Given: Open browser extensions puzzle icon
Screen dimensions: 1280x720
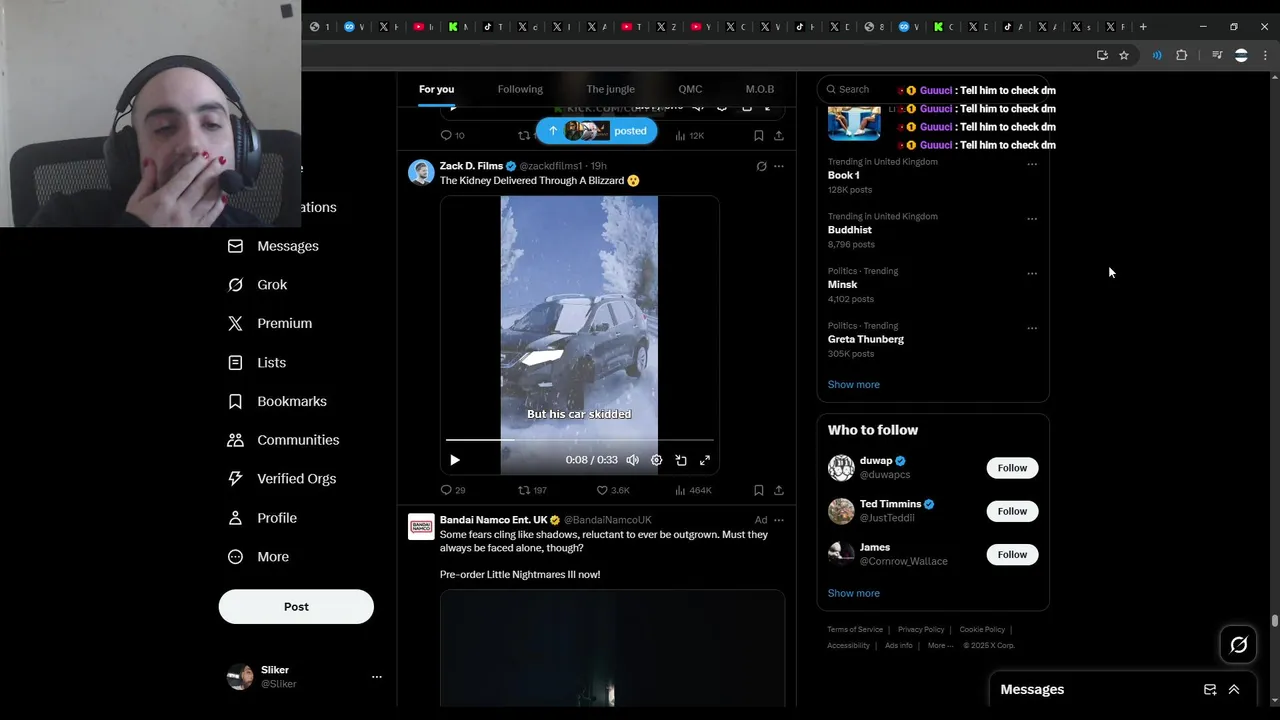Looking at the screenshot, I should (x=1181, y=55).
